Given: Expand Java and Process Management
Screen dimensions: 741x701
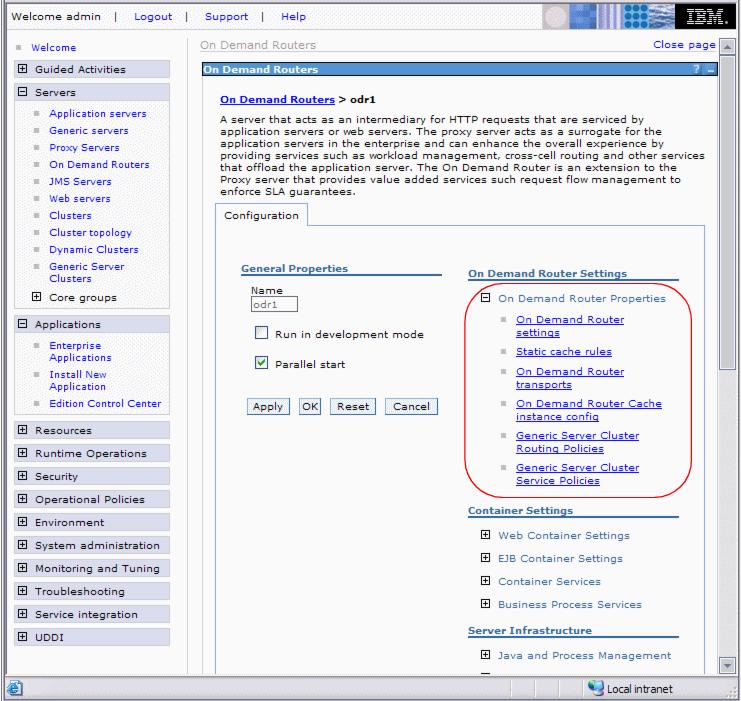Looking at the screenshot, I should [485, 655].
